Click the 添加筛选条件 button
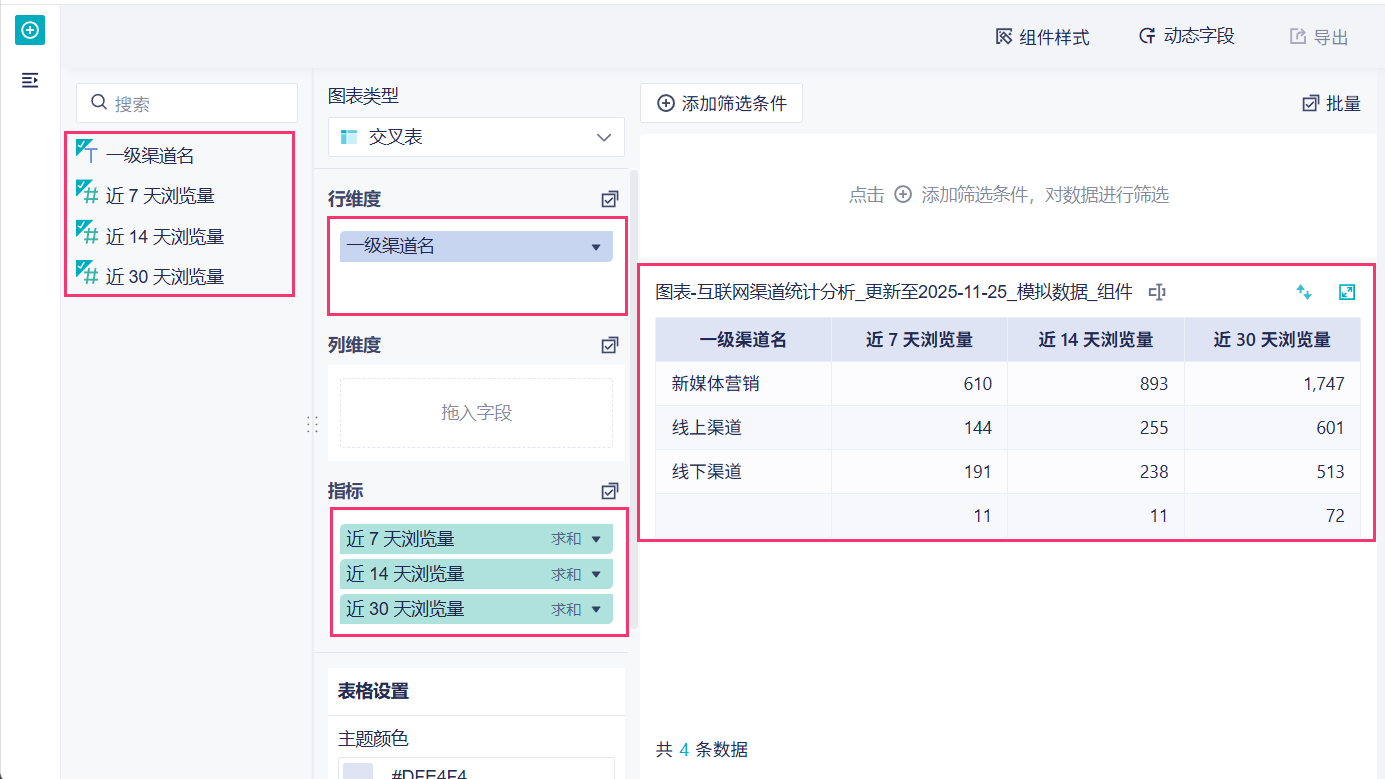 point(721,103)
